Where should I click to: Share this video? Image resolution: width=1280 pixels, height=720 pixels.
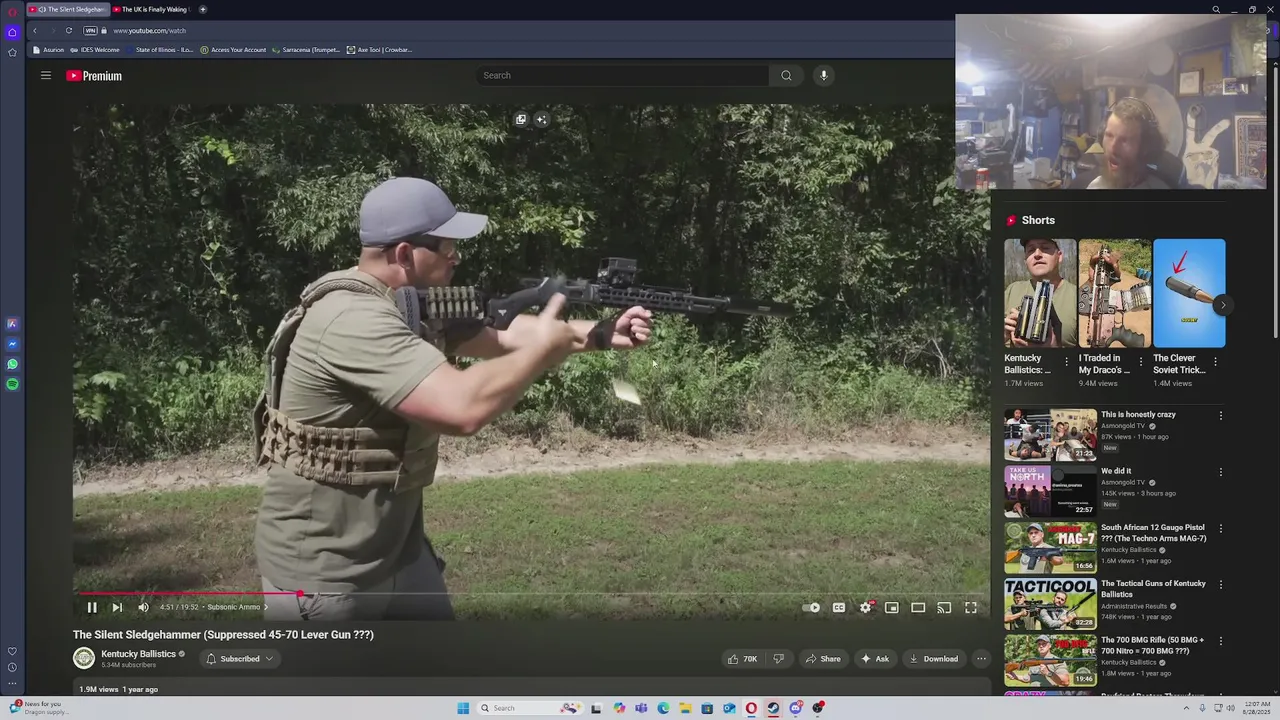[x=823, y=659]
